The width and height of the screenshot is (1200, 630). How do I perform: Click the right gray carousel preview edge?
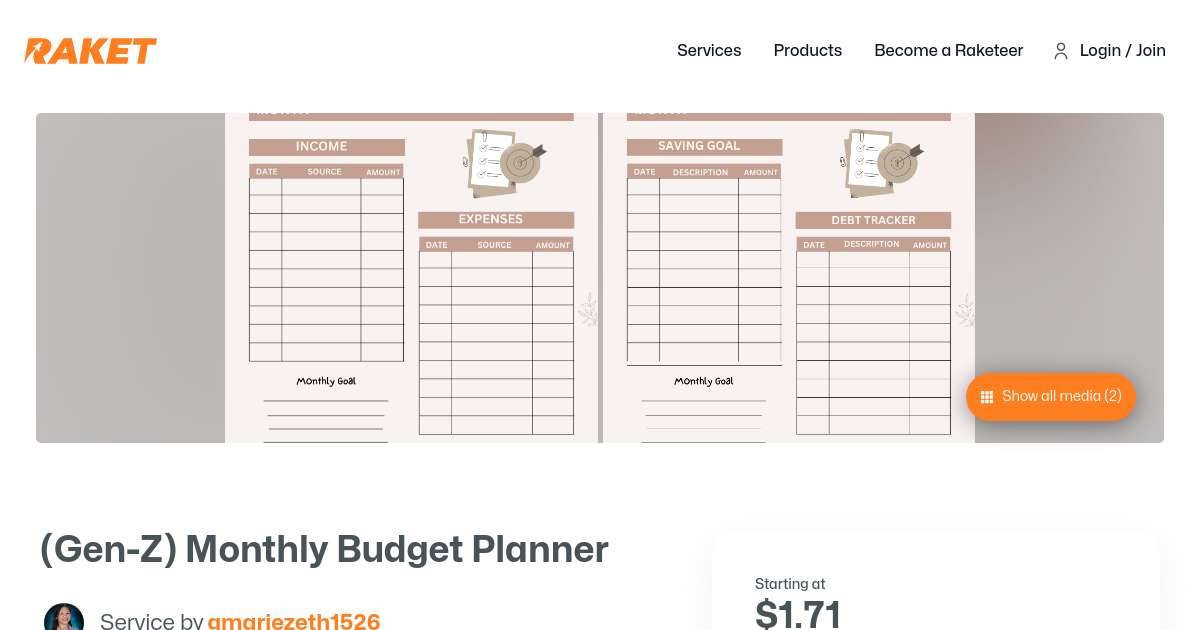click(1068, 278)
